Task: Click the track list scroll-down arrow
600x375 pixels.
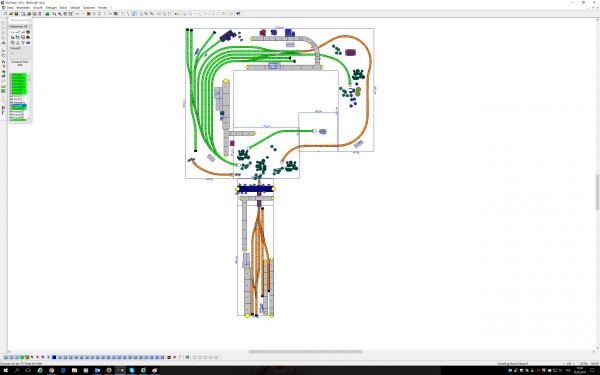Action: 28,119
